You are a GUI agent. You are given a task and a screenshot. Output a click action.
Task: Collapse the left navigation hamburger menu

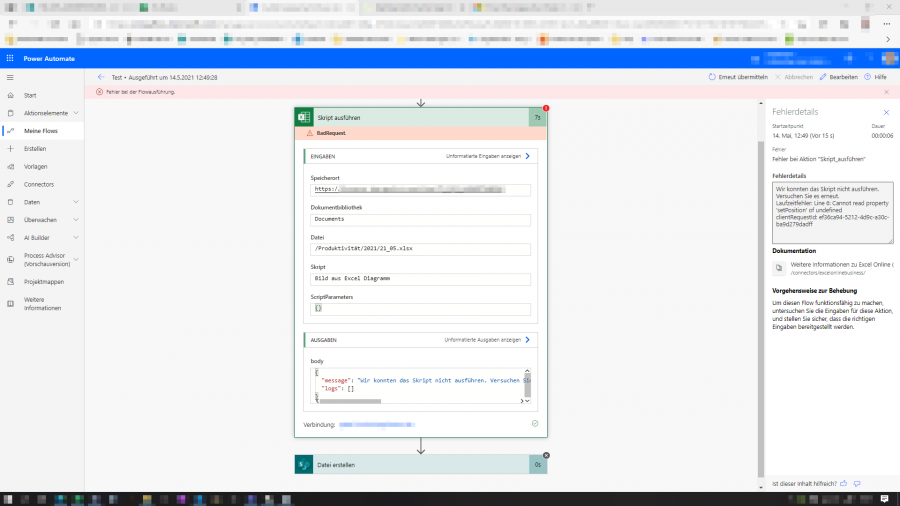pos(10,77)
